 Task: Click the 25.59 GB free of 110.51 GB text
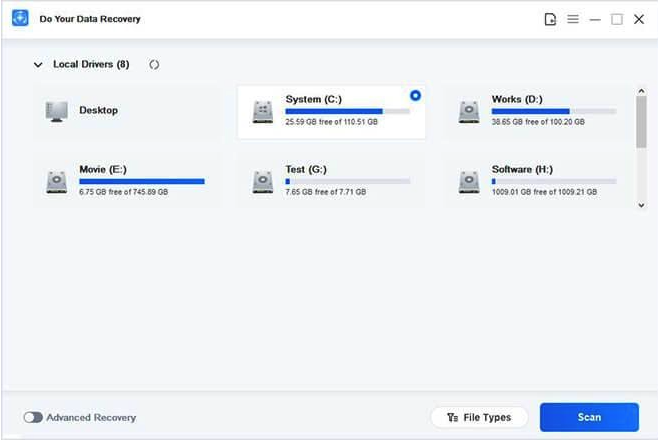pyautogui.click(x=332, y=122)
